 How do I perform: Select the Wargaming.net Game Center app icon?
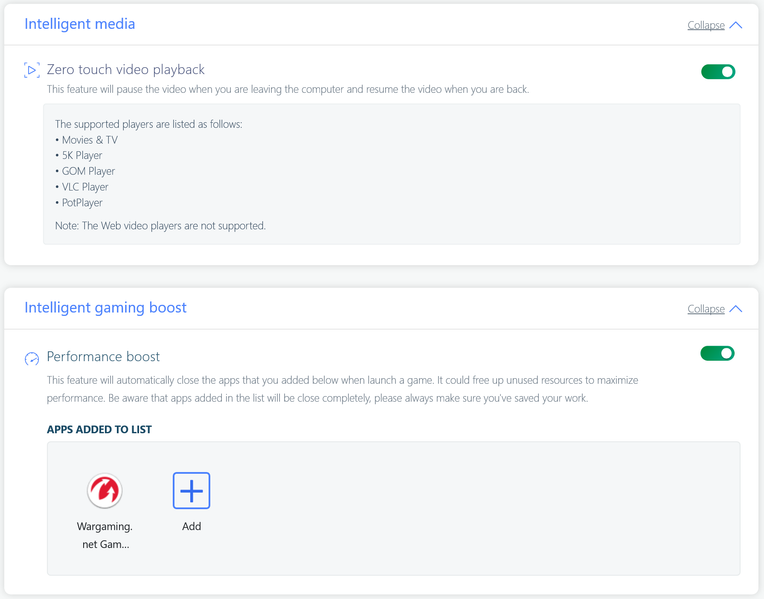(105, 490)
